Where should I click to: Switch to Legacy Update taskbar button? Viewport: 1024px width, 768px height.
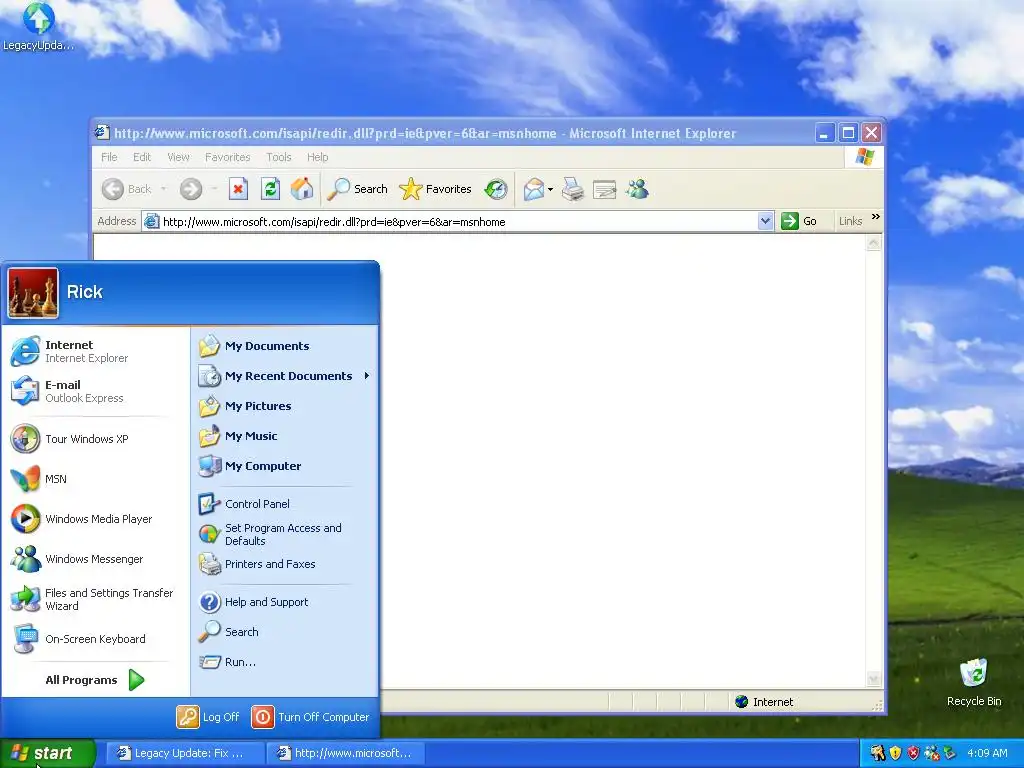[185, 754]
